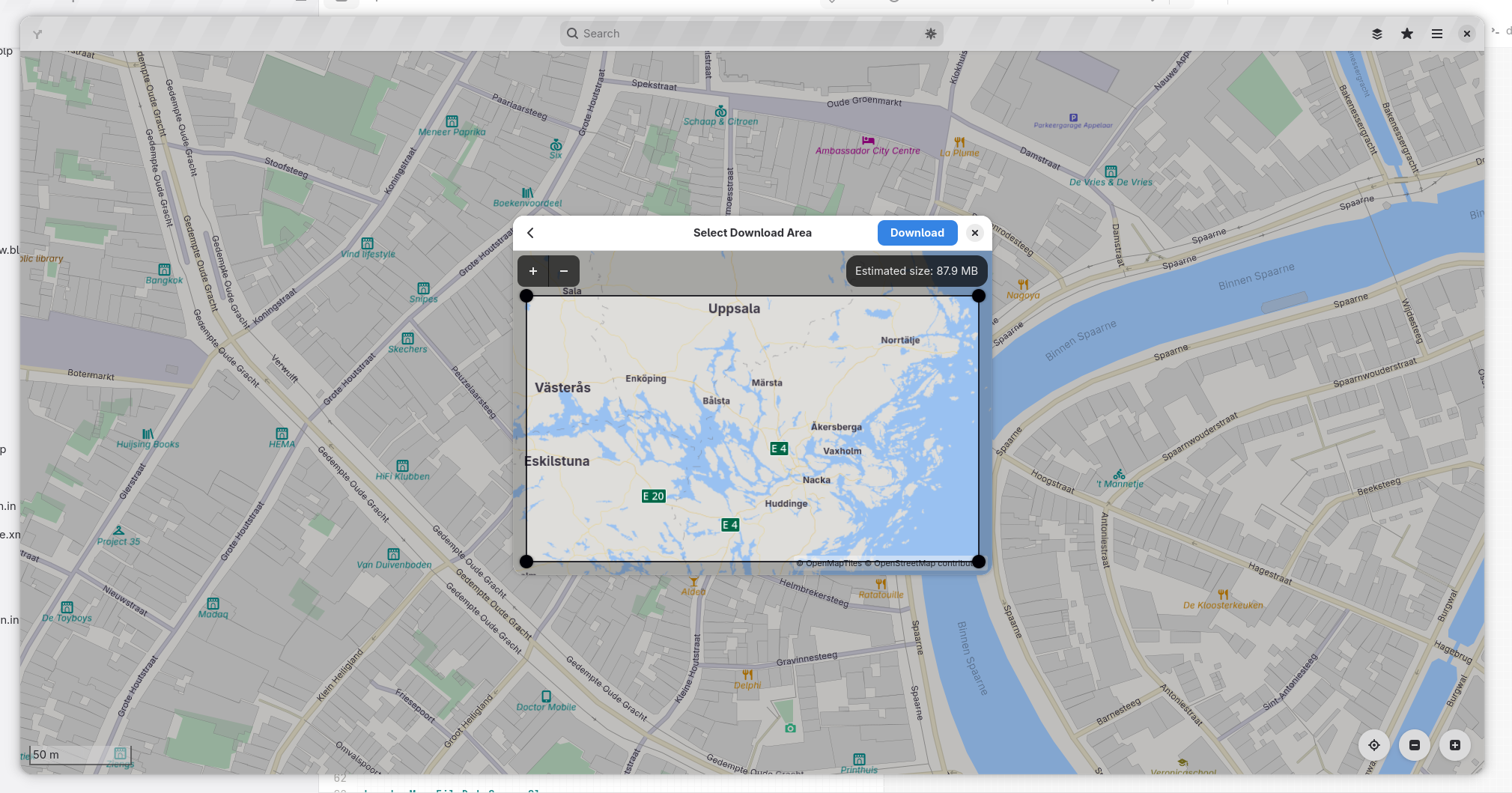Image resolution: width=1512 pixels, height=793 pixels.
Task: Open the favorites star icon
Action: pyautogui.click(x=1407, y=34)
